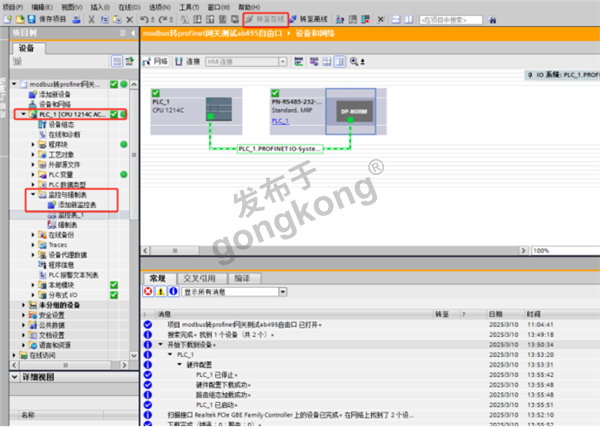
Task: Click the new project icon in toolbar
Action: click(8, 19)
